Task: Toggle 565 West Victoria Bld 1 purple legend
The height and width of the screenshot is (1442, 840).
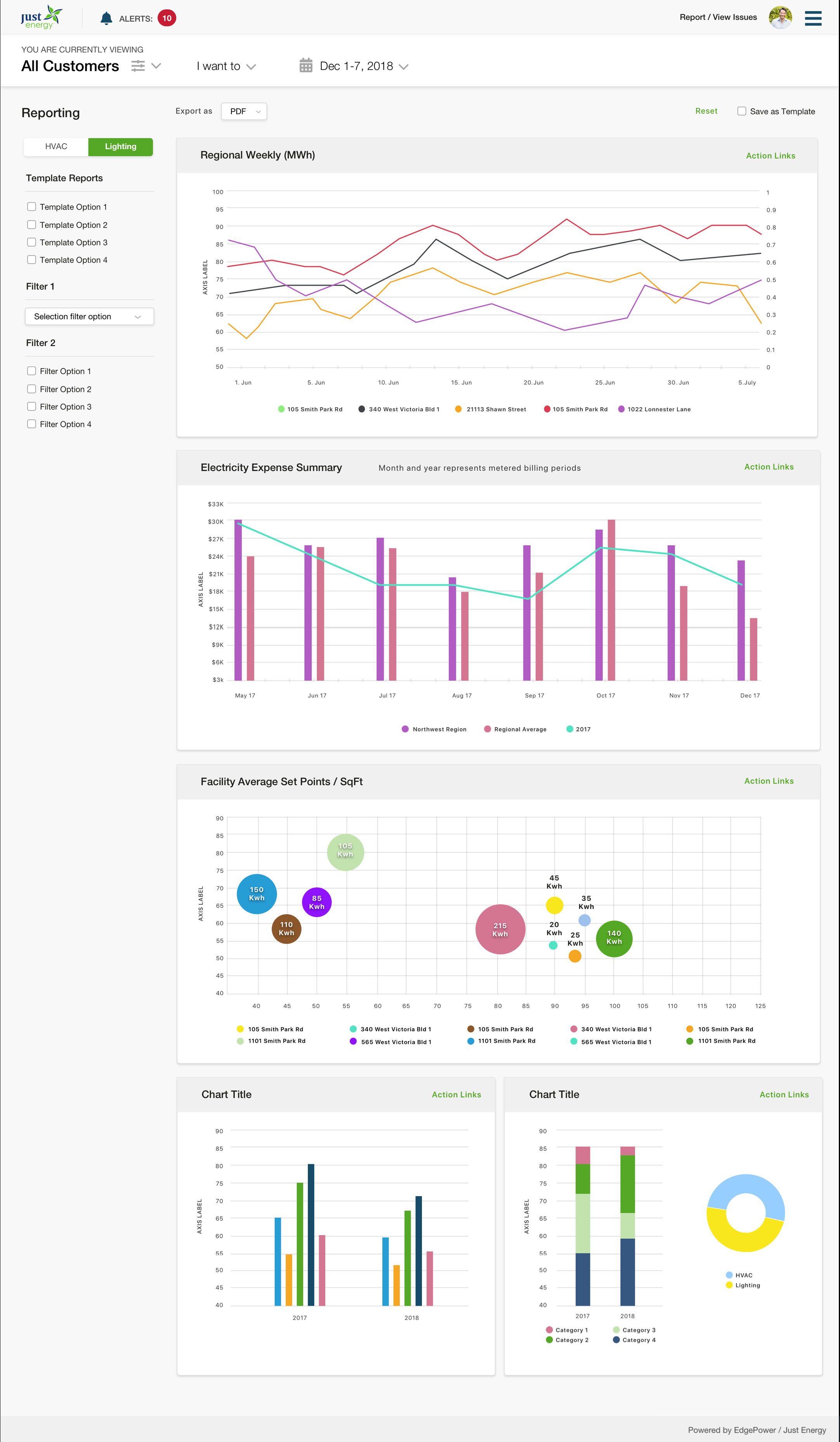Action: pos(390,1042)
